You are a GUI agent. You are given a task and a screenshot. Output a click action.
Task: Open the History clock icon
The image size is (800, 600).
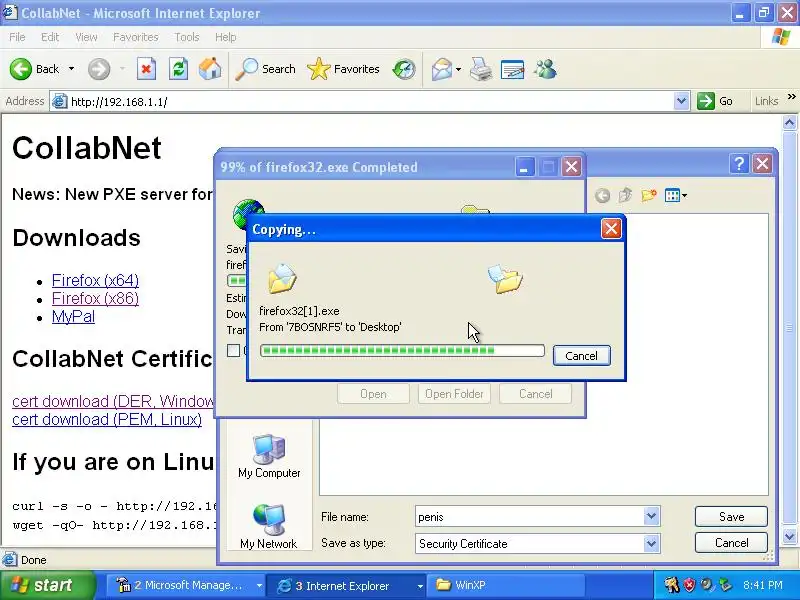coord(404,69)
